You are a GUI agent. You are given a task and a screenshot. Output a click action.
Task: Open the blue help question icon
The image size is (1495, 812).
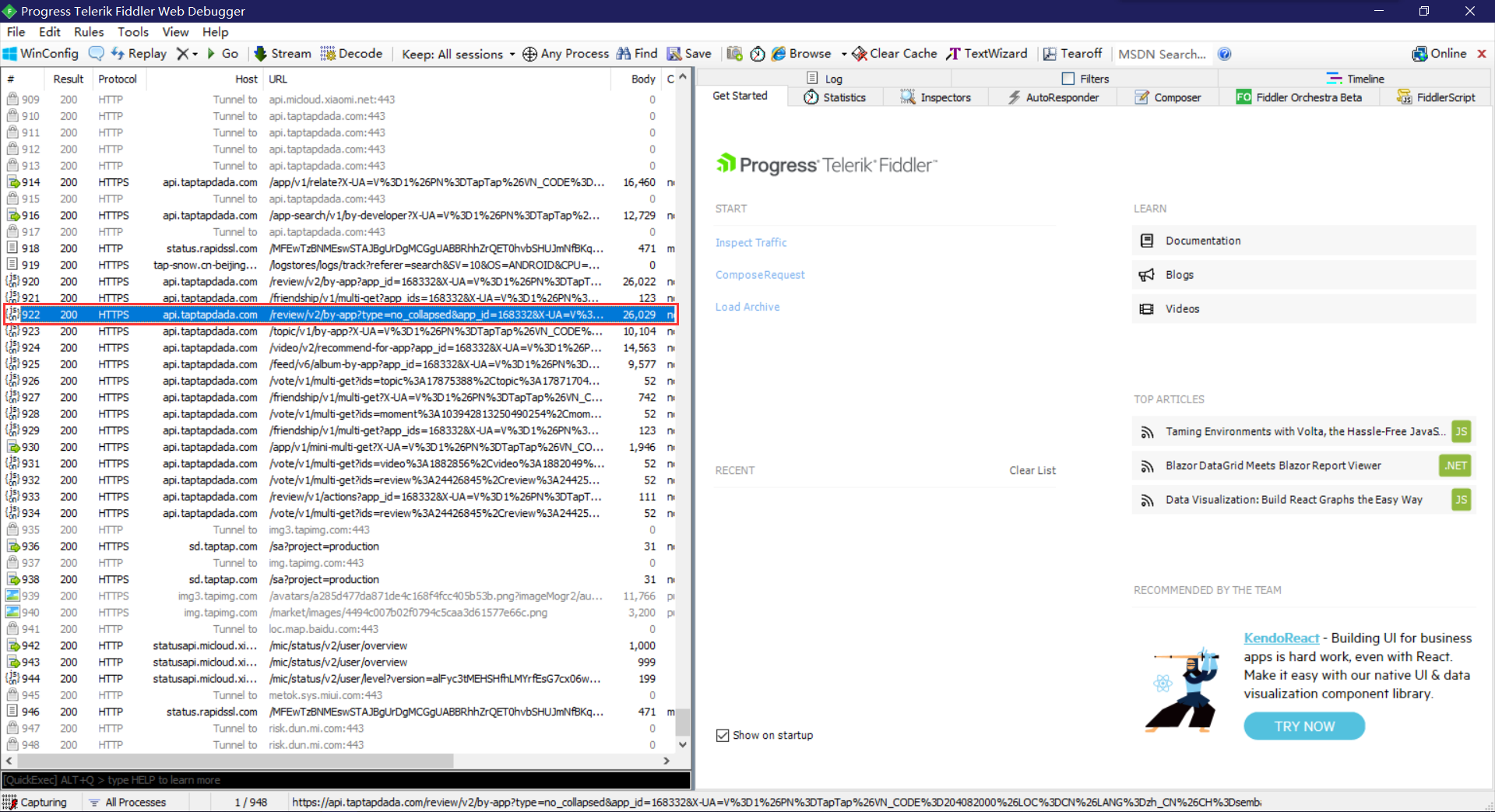click(1224, 54)
